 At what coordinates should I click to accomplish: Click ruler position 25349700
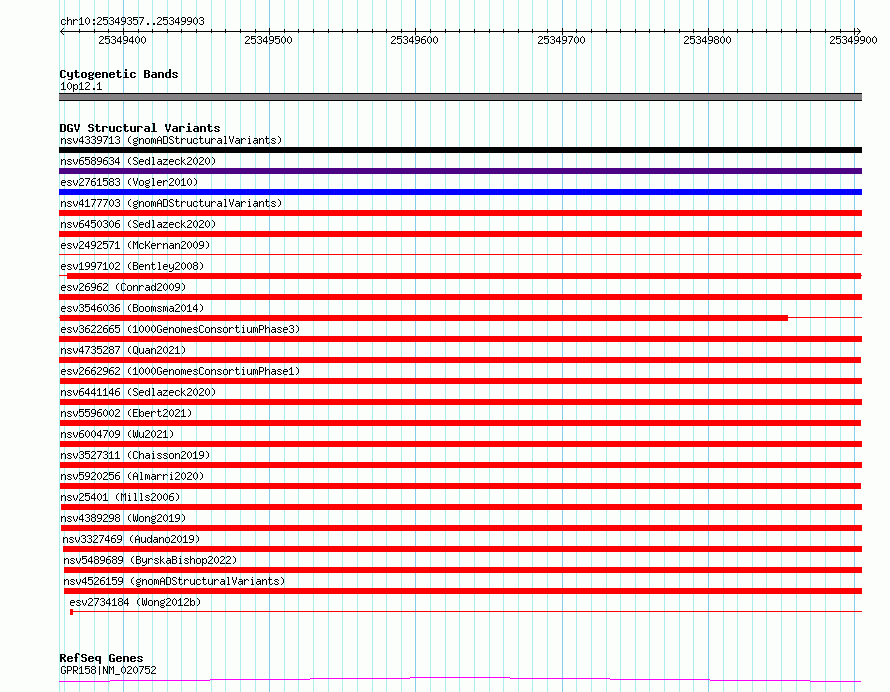561,40
